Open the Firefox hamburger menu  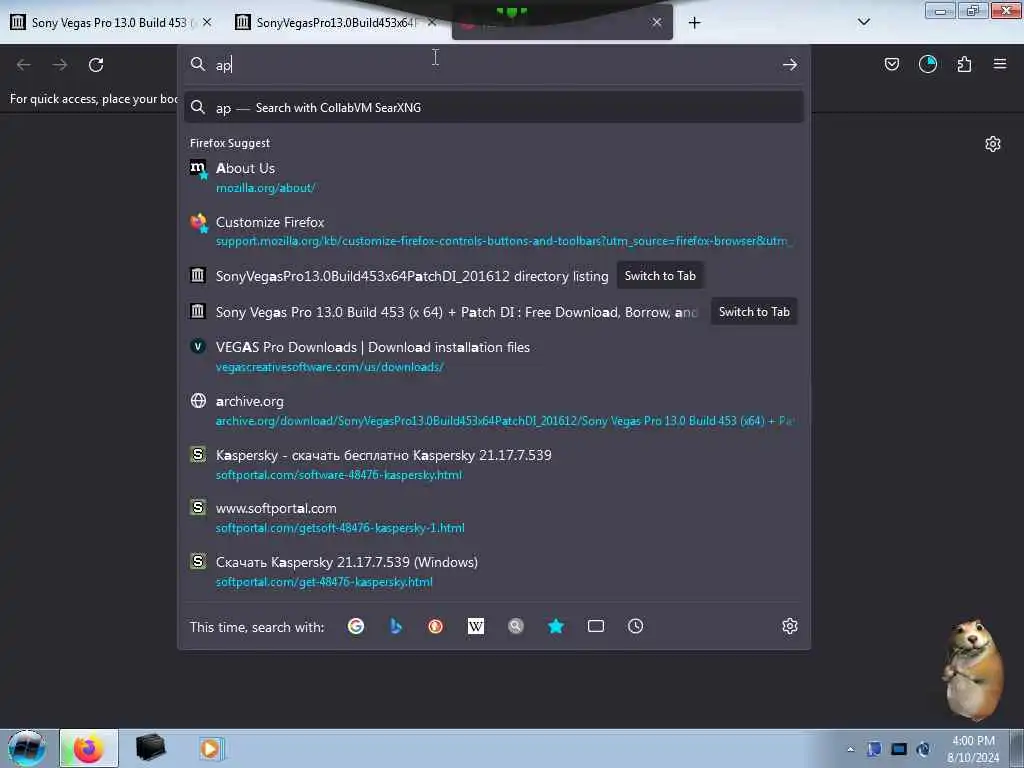[x=1000, y=64]
